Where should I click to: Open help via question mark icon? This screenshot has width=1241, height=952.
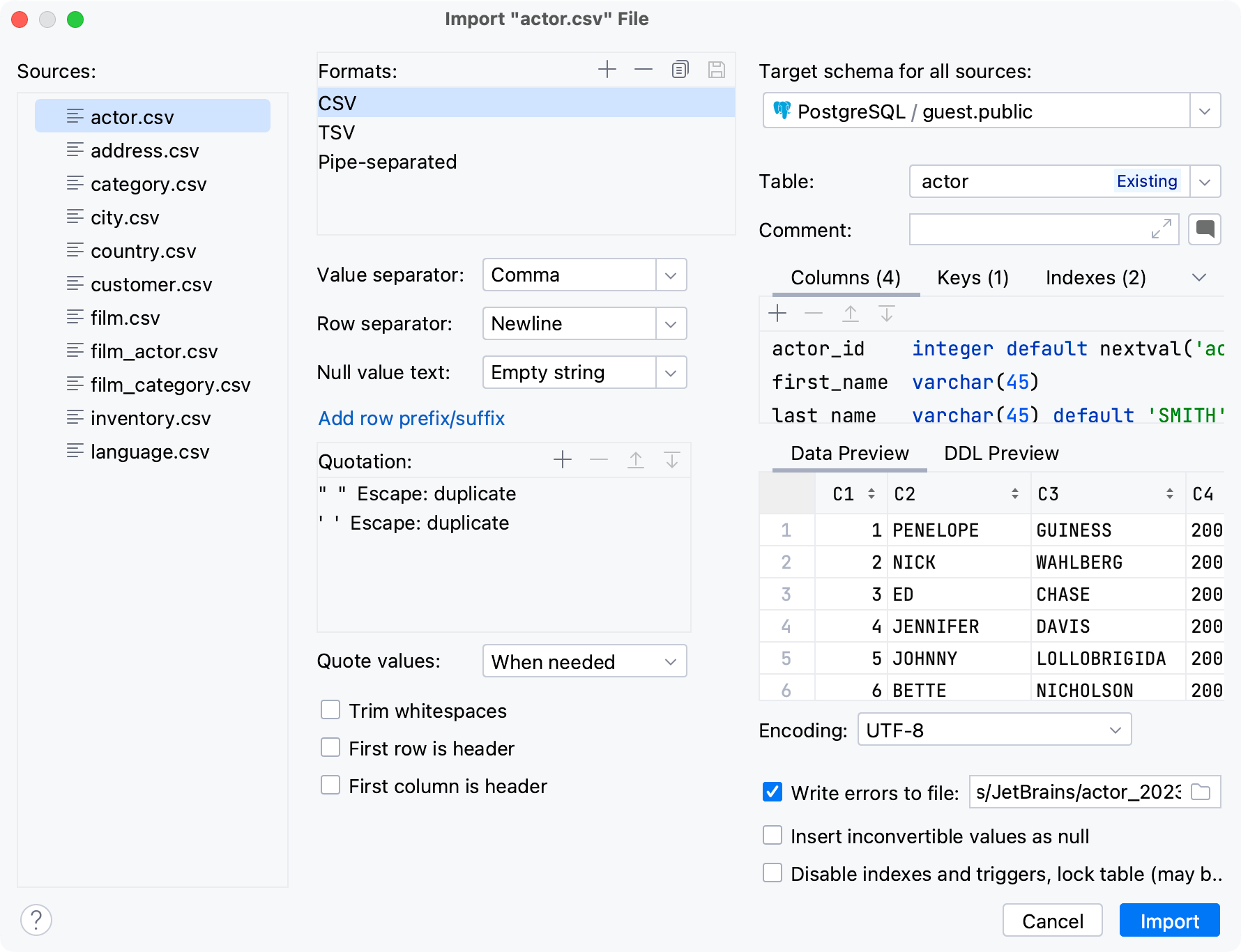pos(37,920)
